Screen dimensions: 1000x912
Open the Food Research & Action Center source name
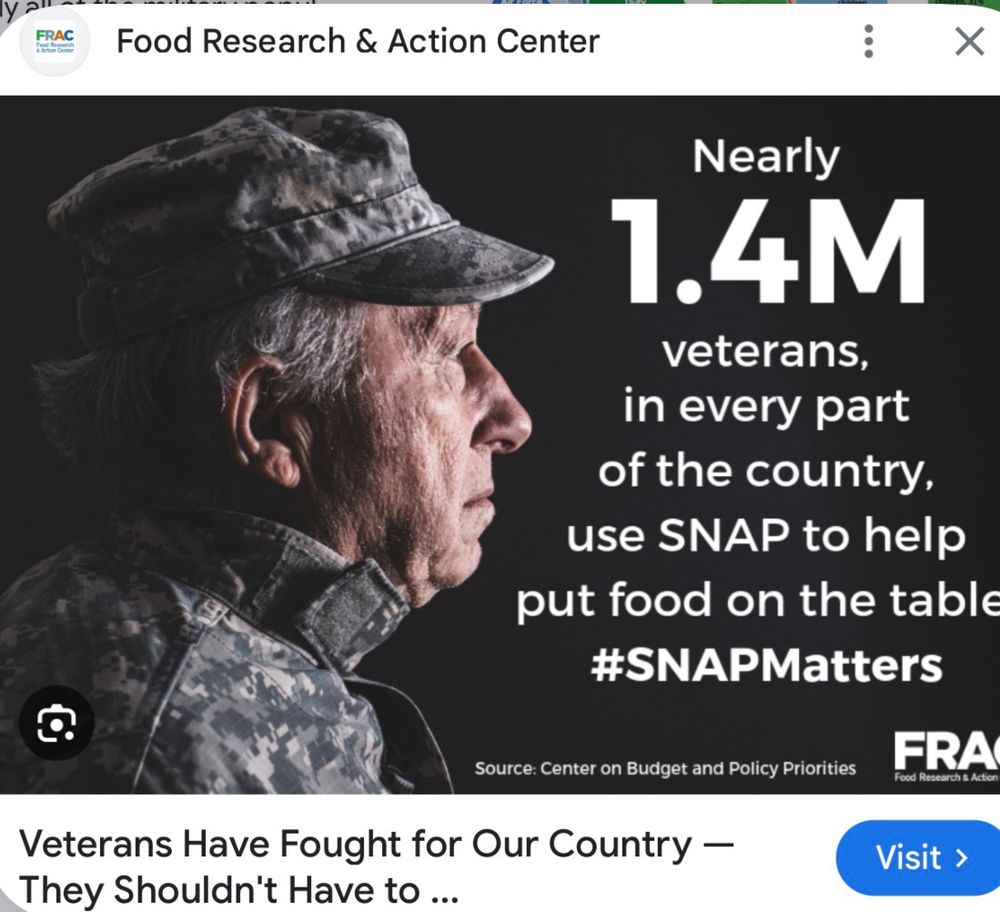click(358, 41)
